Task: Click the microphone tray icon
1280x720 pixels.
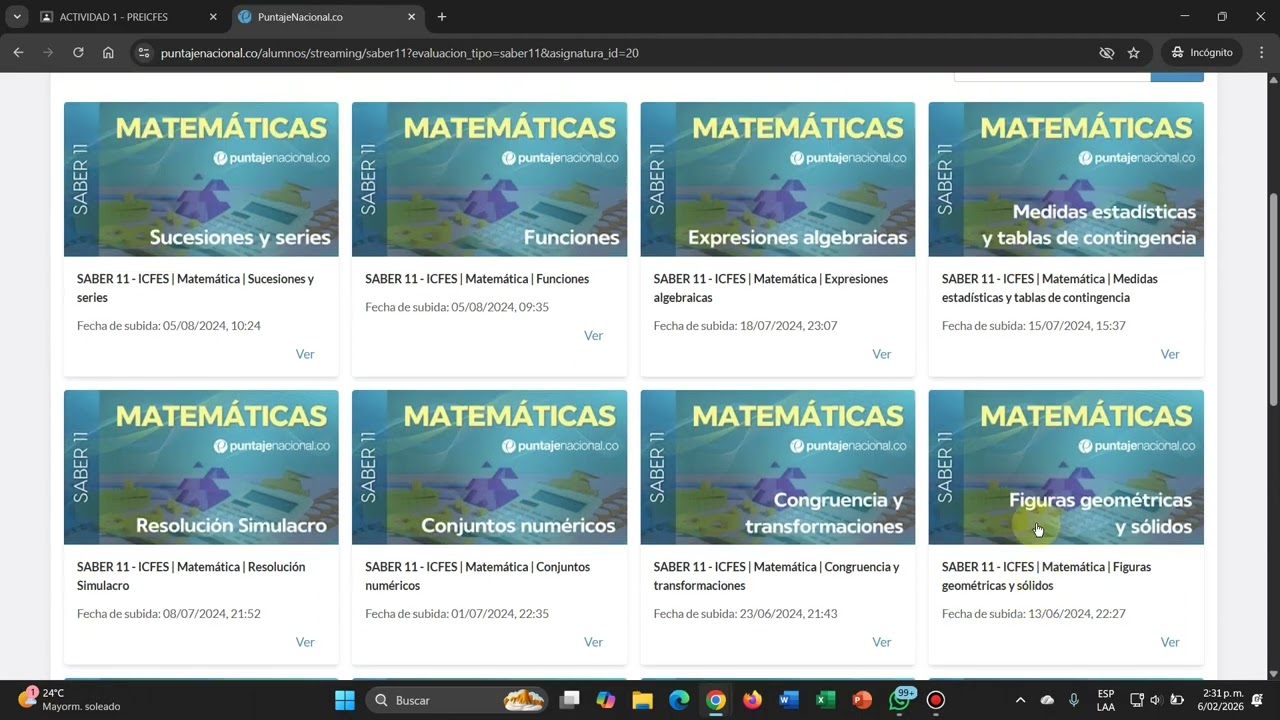Action: [x=1074, y=700]
